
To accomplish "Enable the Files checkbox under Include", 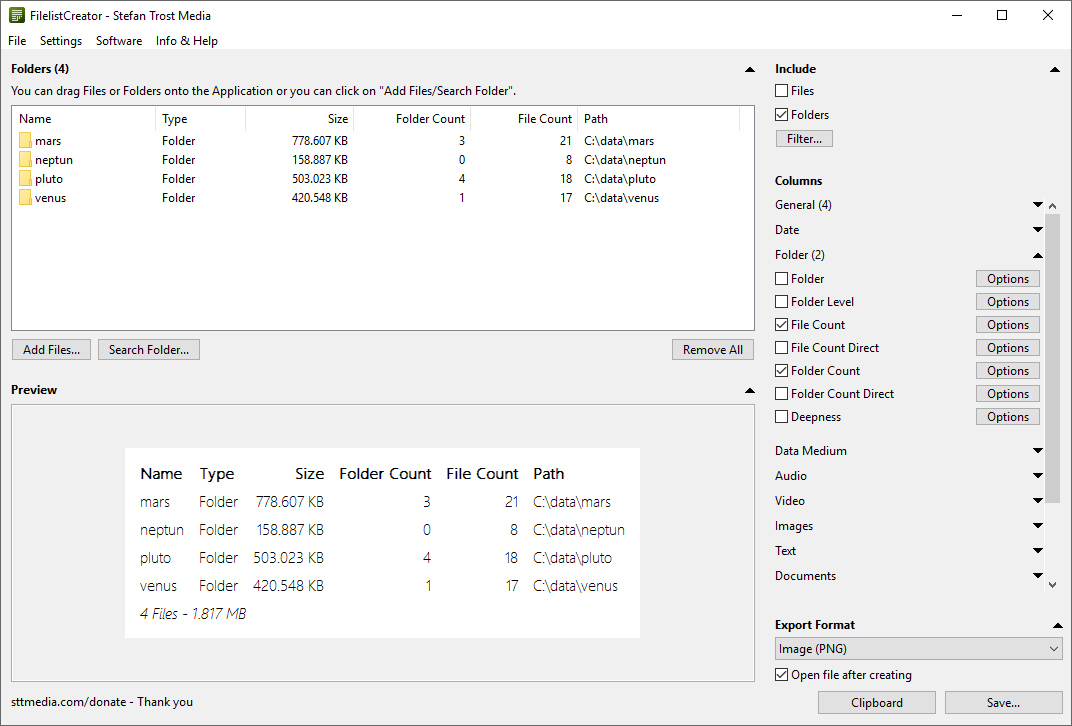I will tap(781, 90).
